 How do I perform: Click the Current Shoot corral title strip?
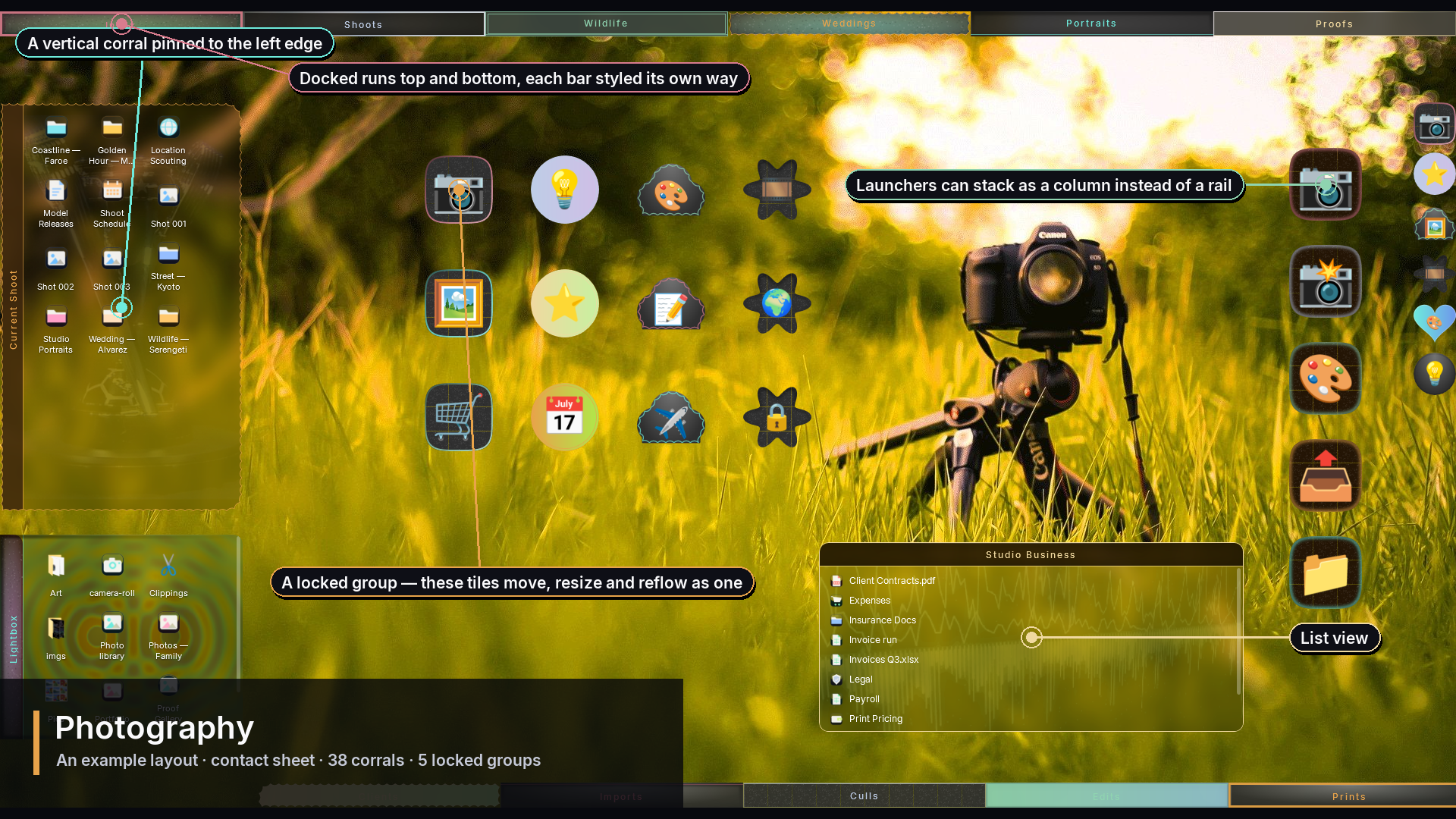click(13, 308)
